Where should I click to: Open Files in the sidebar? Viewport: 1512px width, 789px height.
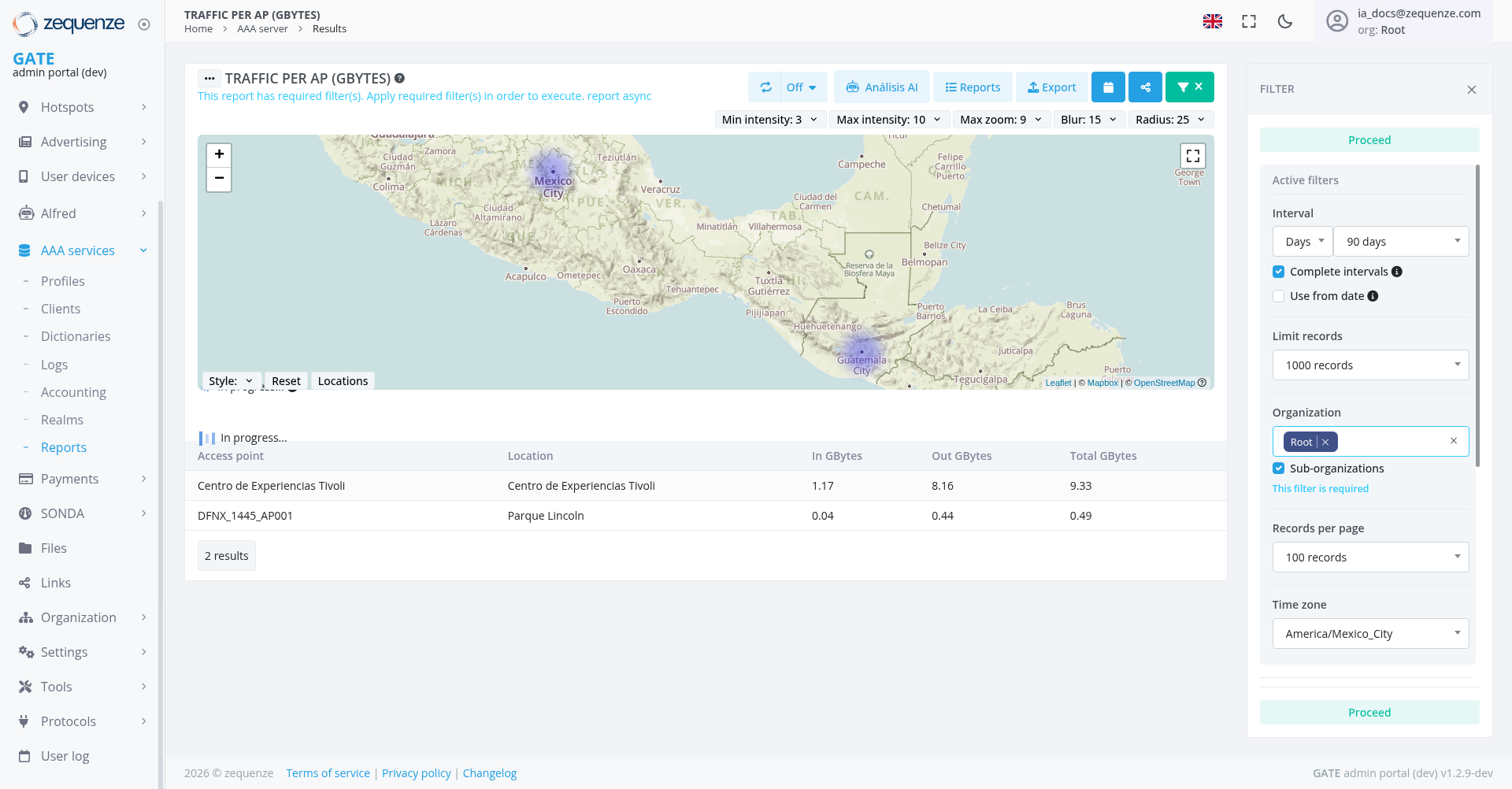54,548
